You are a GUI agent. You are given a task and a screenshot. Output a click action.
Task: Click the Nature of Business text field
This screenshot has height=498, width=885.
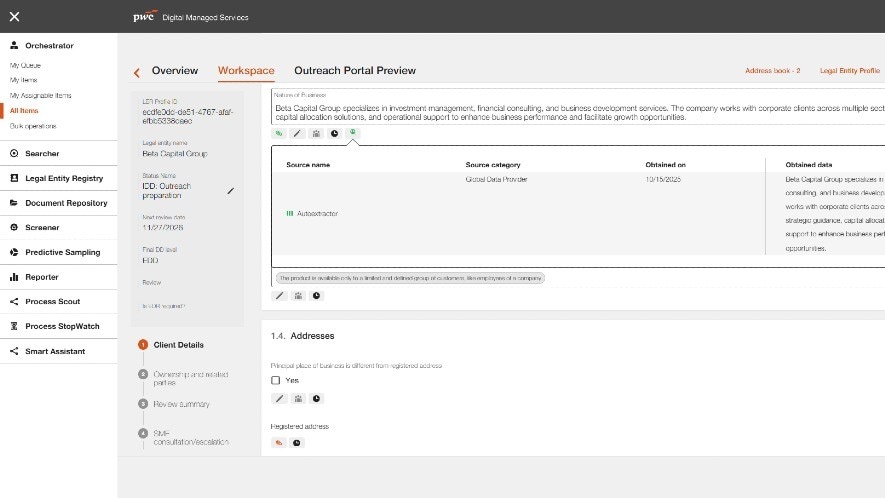click(578, 107)
